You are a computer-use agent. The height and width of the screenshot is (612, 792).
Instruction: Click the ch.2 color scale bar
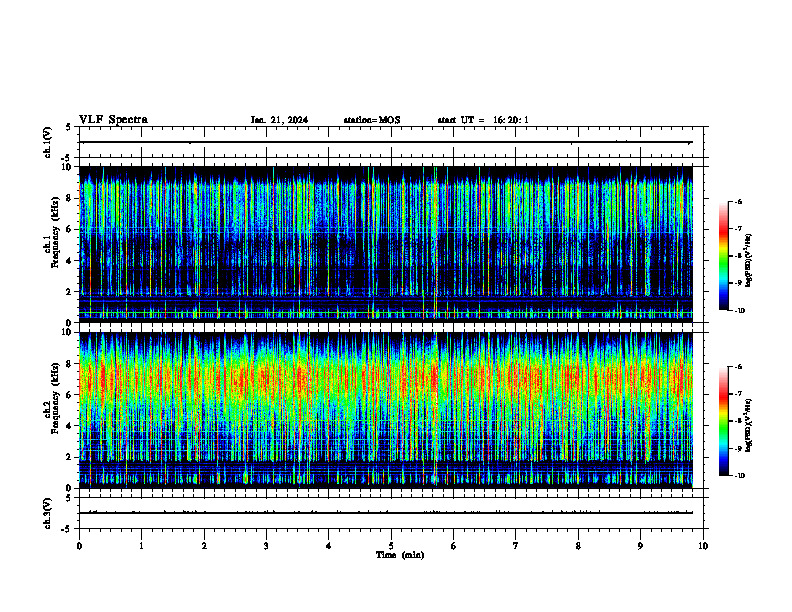(x=723, y=421)
